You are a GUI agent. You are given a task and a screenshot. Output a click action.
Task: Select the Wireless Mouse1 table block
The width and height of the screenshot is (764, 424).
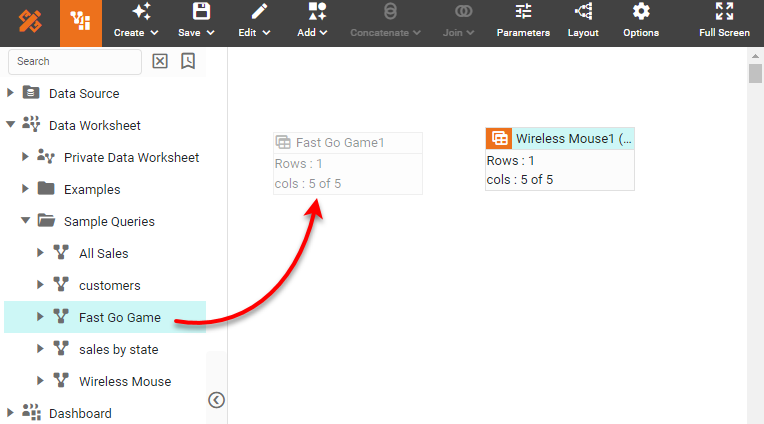coord(560,139)
